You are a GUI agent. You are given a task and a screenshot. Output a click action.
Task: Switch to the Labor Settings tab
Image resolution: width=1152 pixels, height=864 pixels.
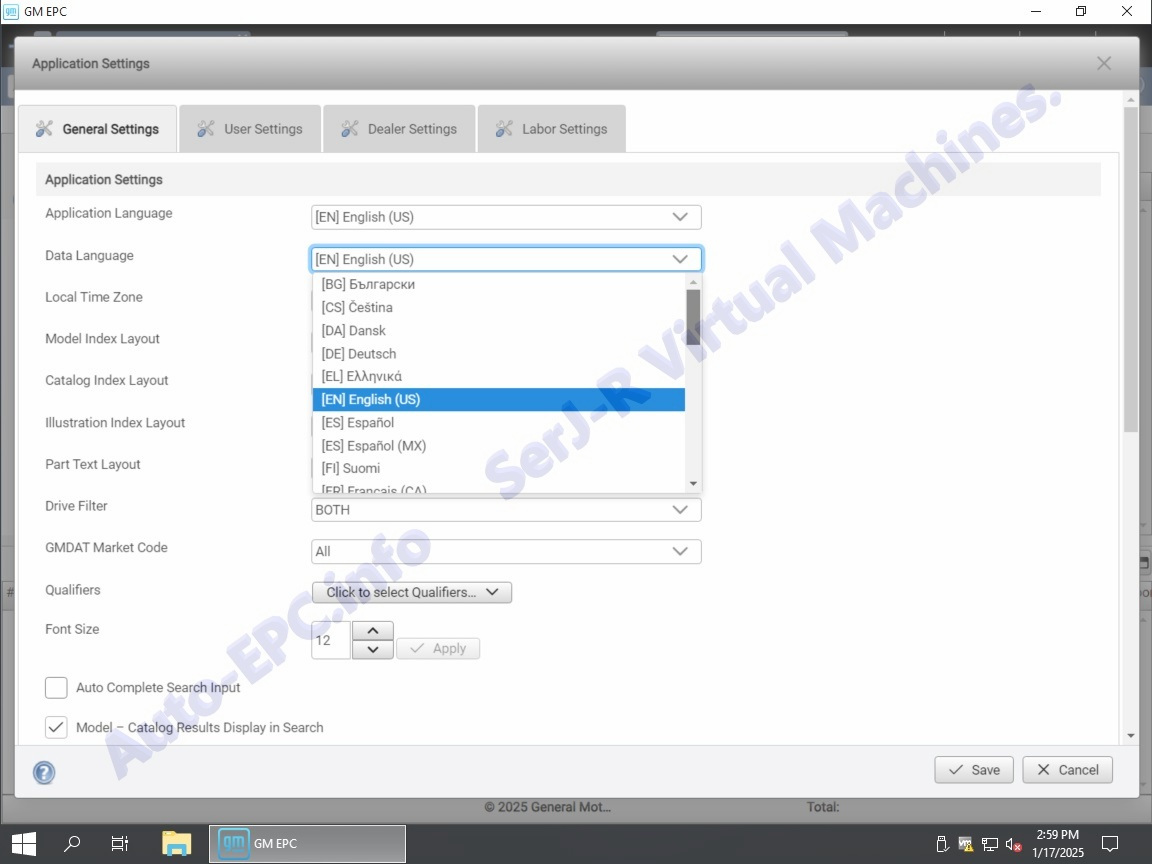552,129
